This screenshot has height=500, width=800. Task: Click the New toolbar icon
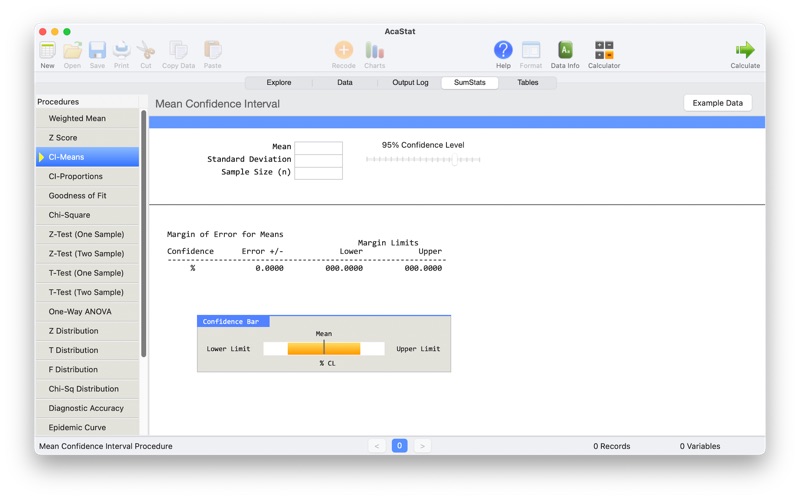coord(47,51)
